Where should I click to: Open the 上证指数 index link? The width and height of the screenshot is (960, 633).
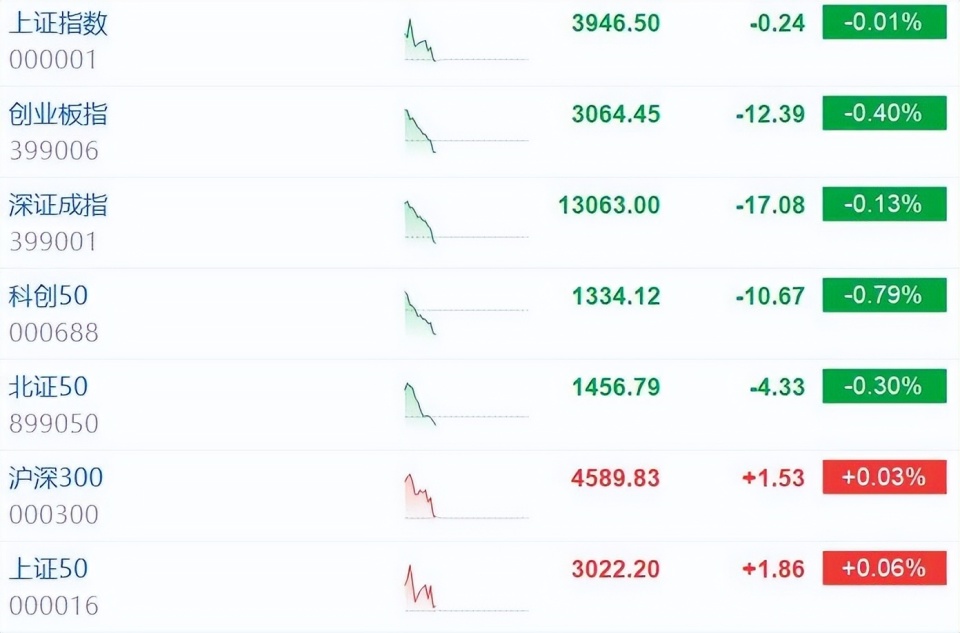pos(58,24)
